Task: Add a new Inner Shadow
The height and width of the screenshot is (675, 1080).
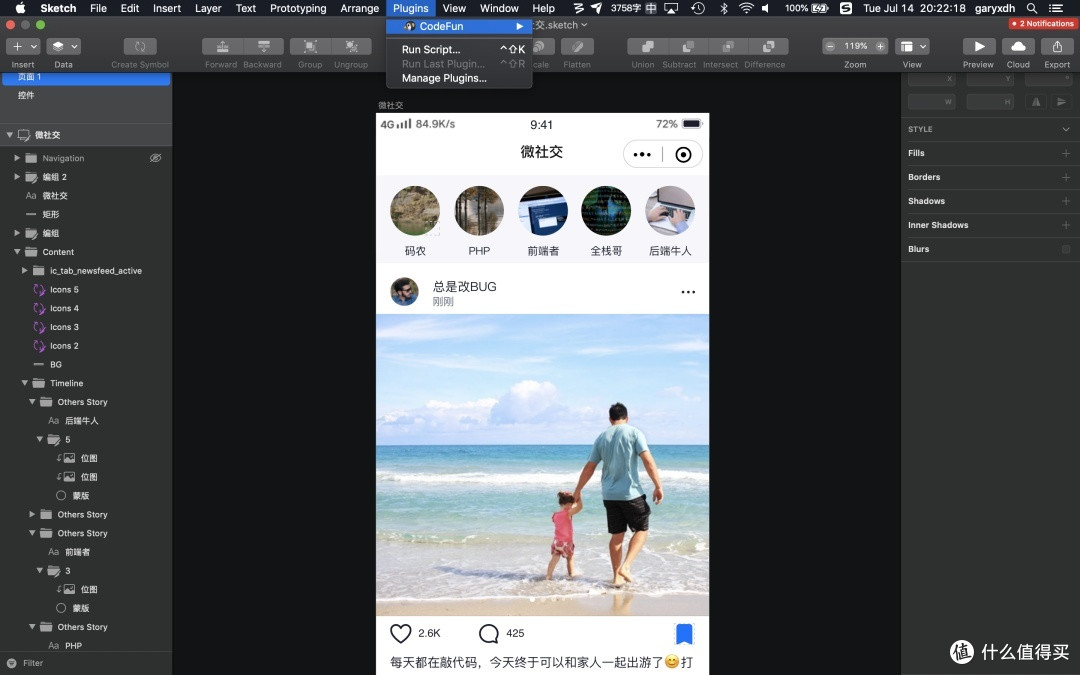Action: click(x=1066, y=225)
